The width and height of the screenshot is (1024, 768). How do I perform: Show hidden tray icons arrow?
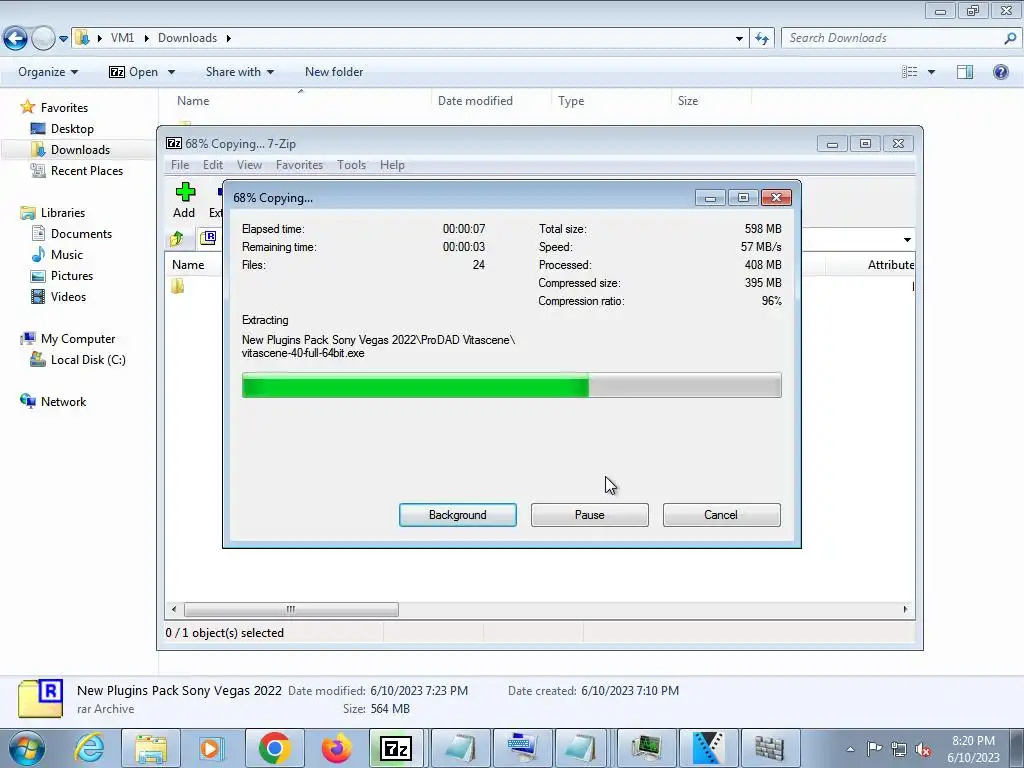coord(850,749)
